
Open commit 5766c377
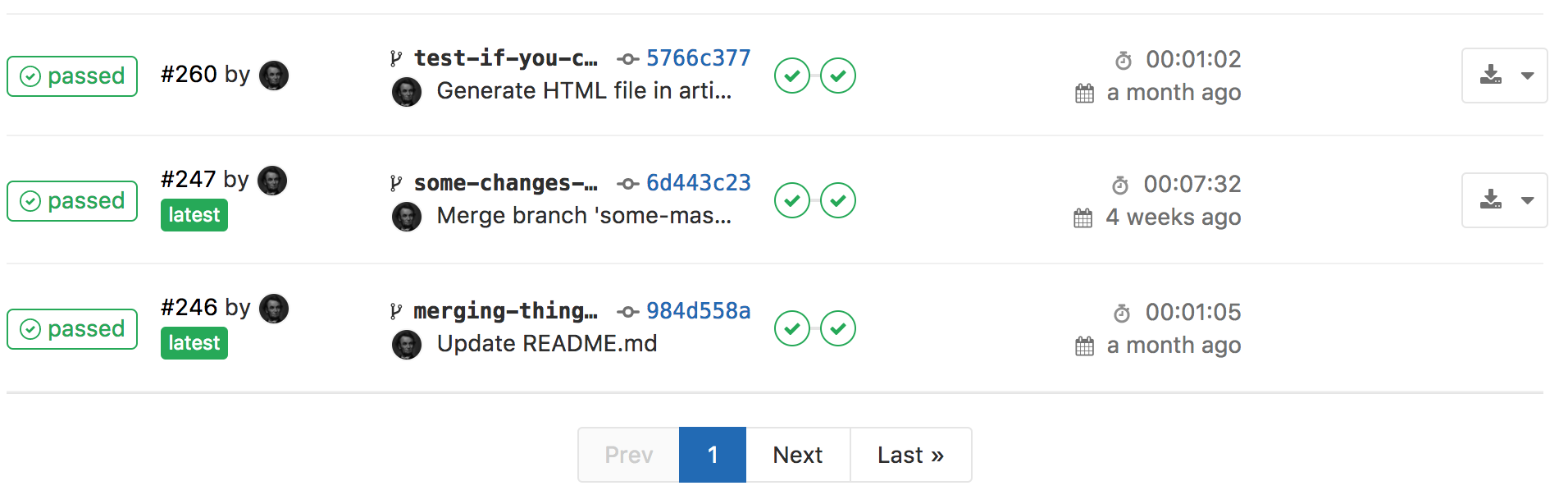coord(699,58)
